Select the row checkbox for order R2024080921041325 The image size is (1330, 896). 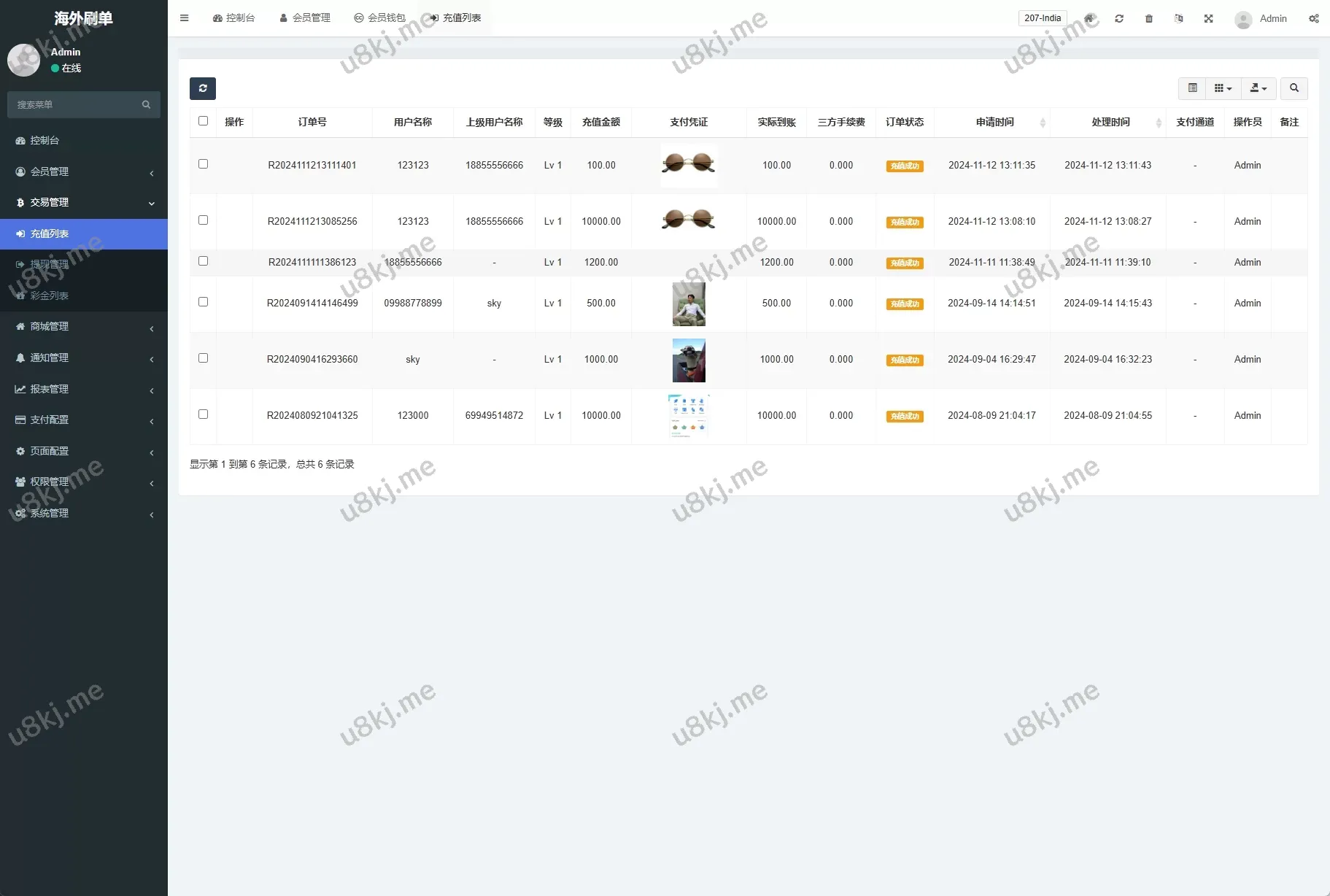pyautogui.click(x=204, y=414)
